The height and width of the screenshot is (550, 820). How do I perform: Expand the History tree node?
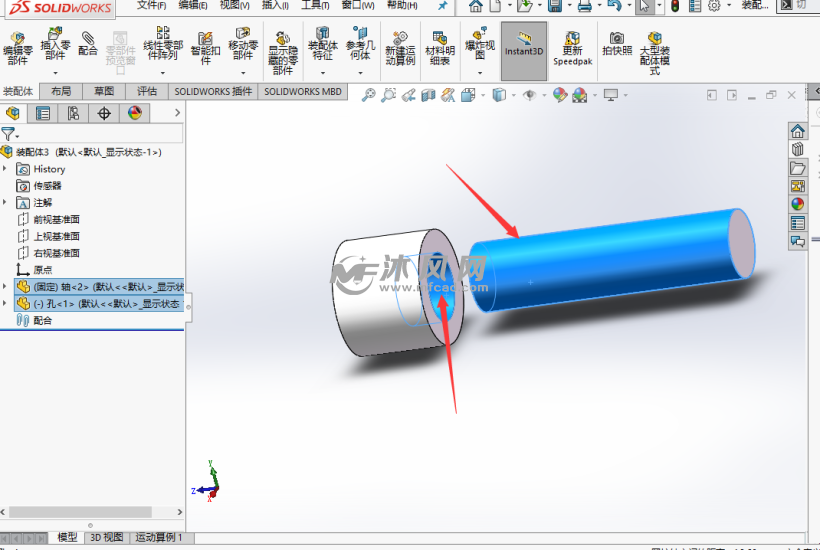click(5, 169)
